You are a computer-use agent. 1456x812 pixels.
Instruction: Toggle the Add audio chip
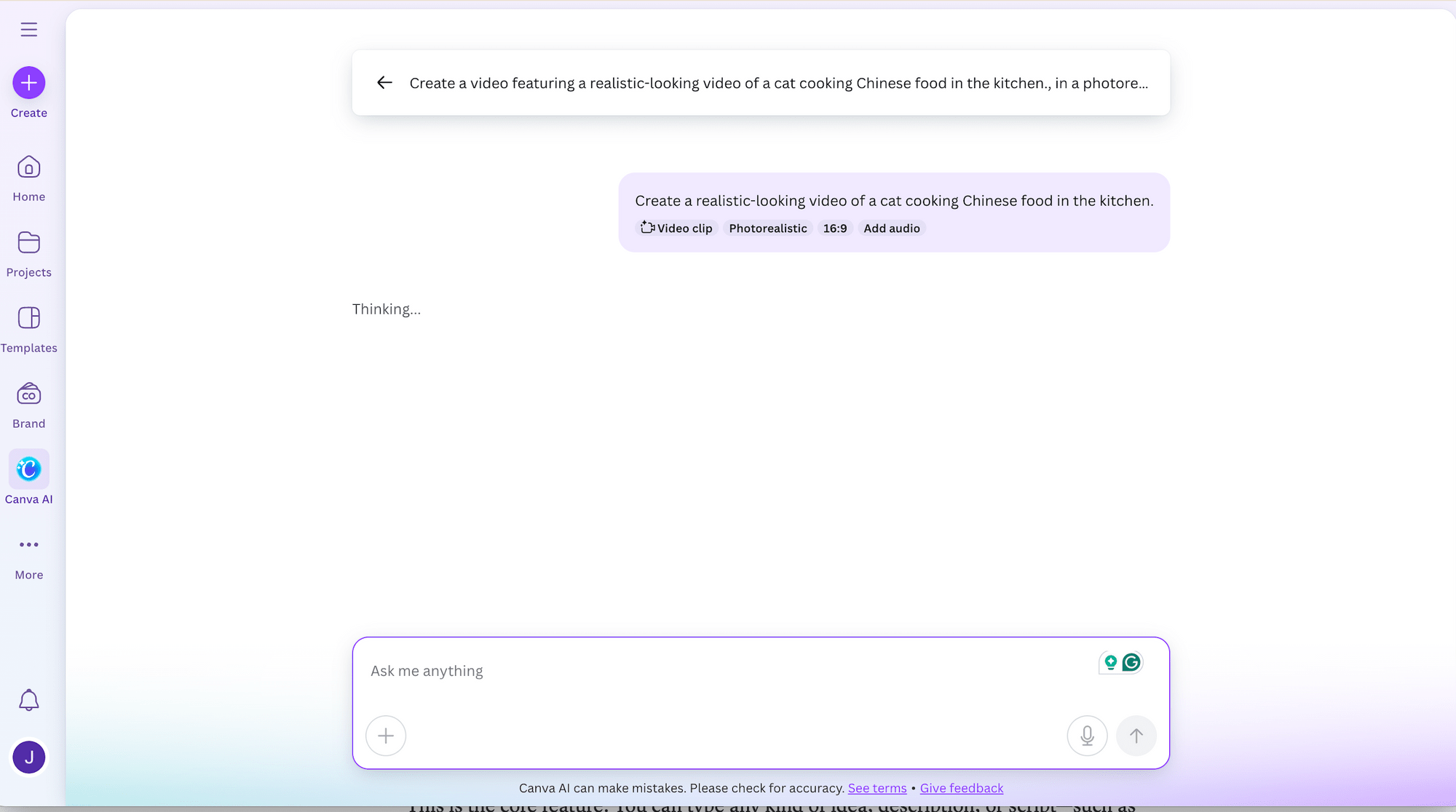891,228
